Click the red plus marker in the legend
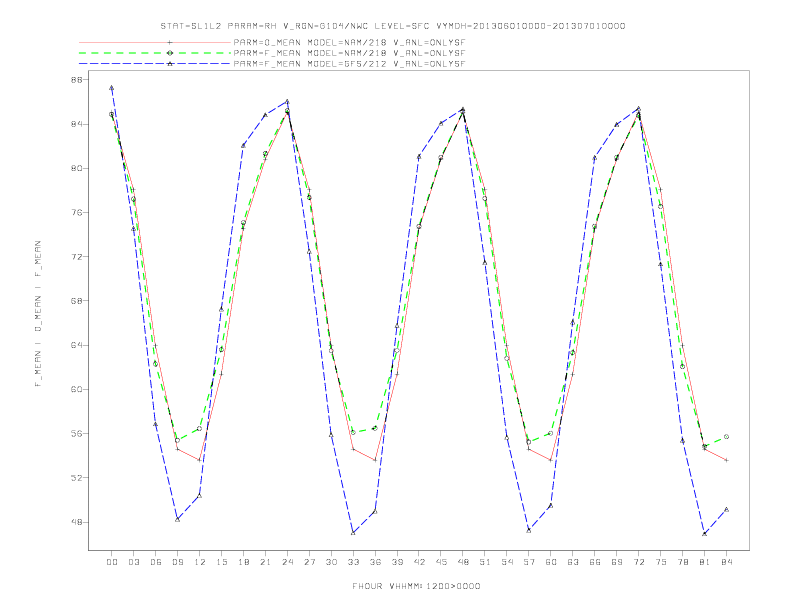The height and width of the screenshot is (612, 792). [x=170, y=42]
